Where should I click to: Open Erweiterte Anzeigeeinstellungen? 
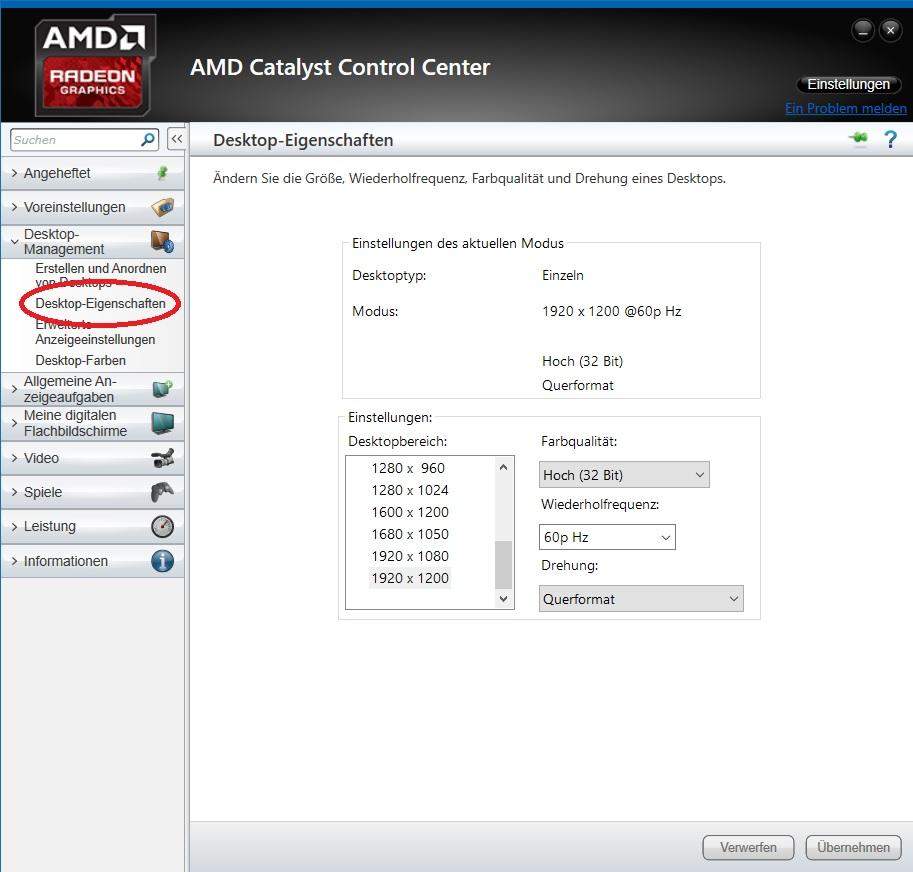pyautogui.click(x=95, y=332)
